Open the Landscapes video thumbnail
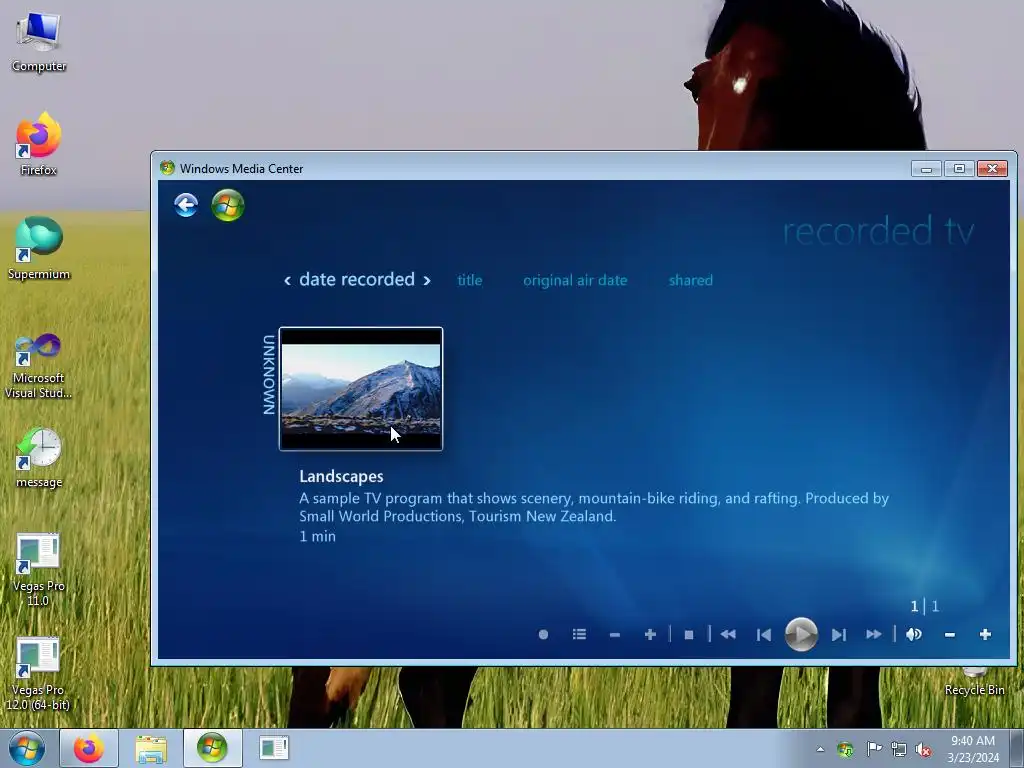Viewport: 1024px width, 768px height. click(361, 389)
